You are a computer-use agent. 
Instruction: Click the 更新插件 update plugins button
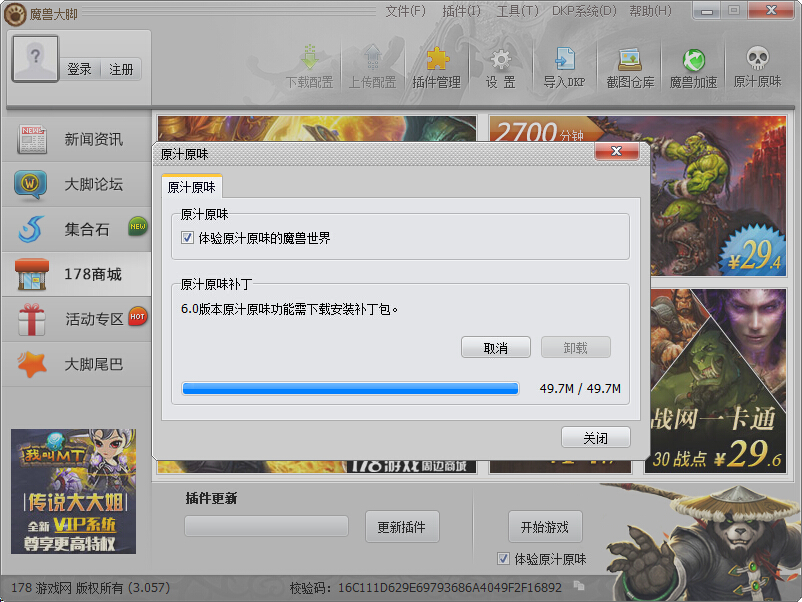pos(401,525)
